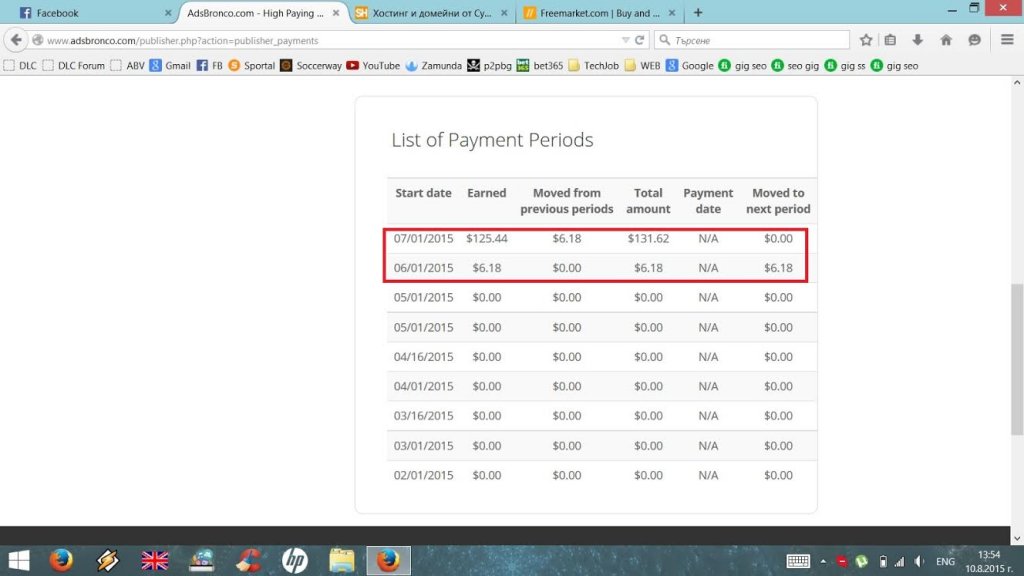1024x576 pixels.
Task: Open the Gmail bookmark
Action: tap(170, 65)
